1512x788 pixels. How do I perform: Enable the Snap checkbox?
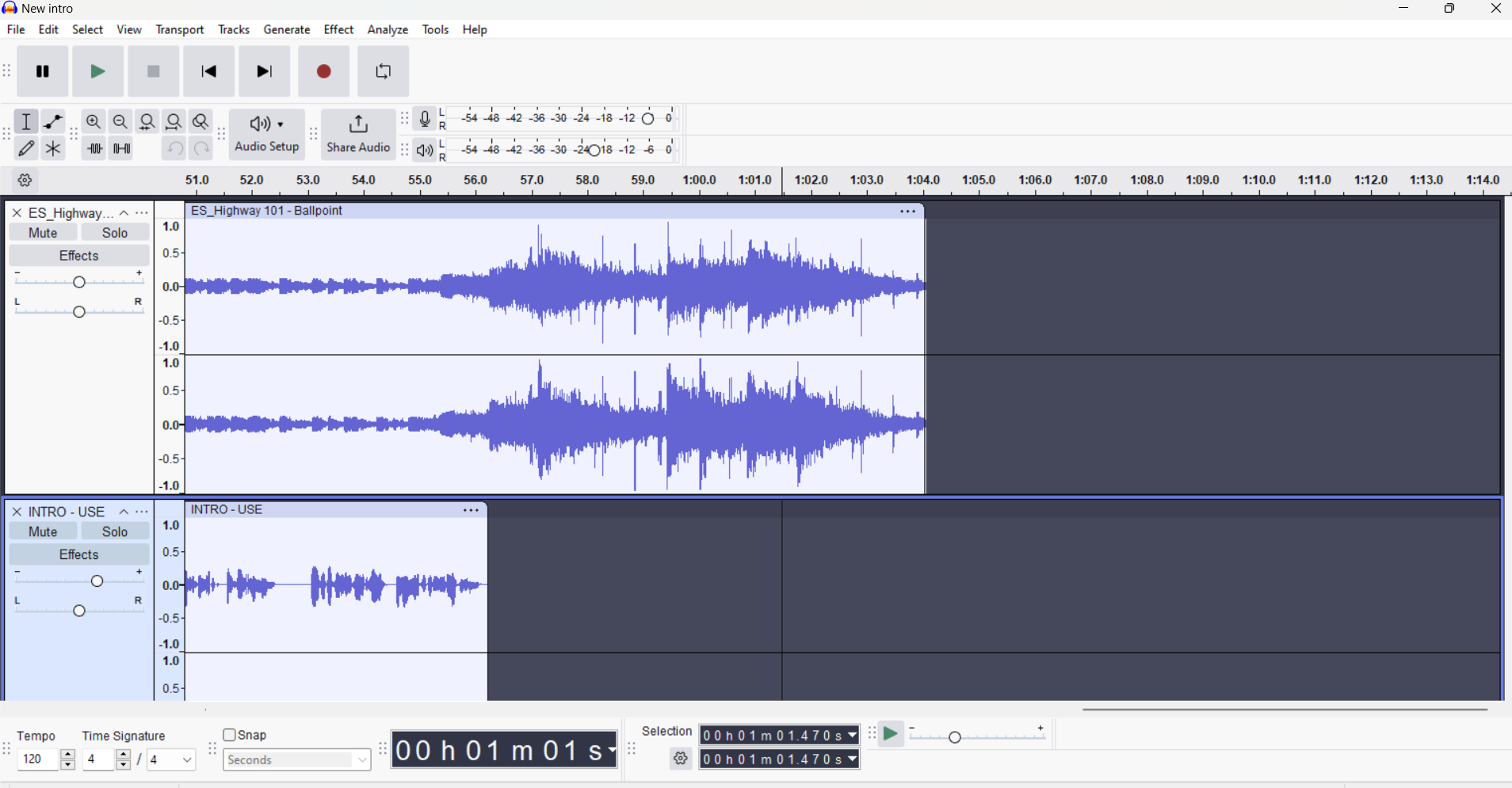231,736
